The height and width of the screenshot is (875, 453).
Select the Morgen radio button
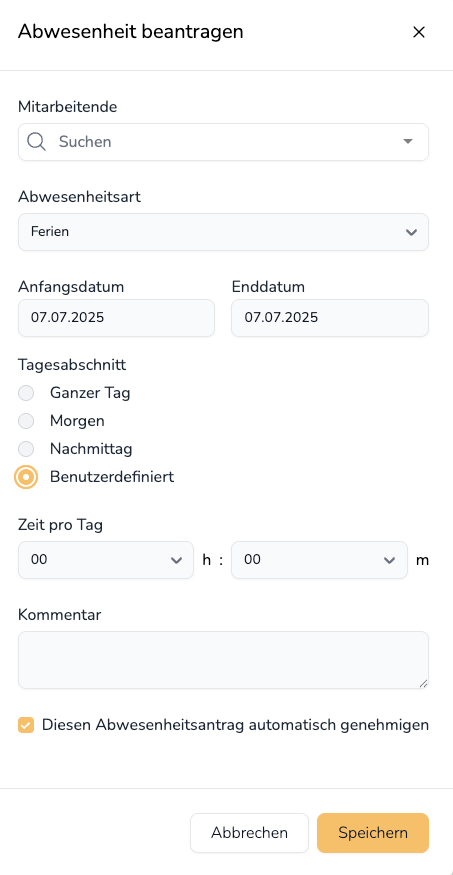pos(26,421)
